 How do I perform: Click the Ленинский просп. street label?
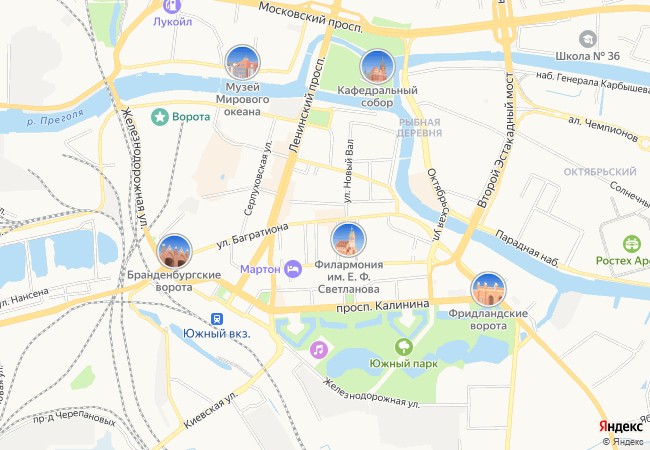306,105
